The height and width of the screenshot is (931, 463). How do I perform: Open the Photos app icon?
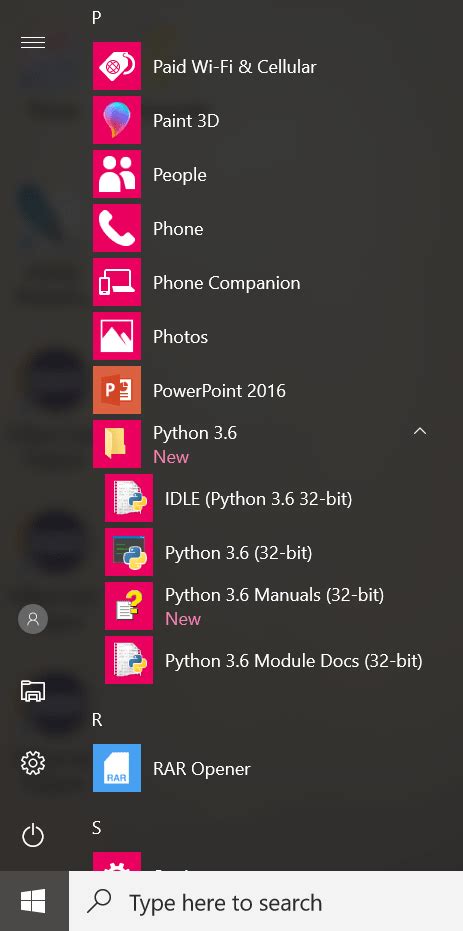(x=117, y=336)
